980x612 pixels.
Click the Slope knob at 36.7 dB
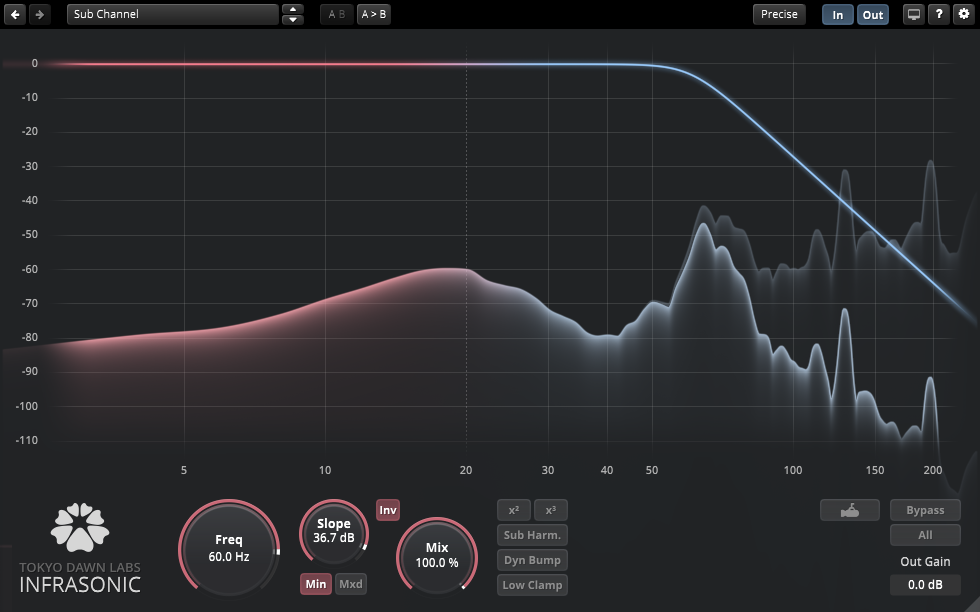(x=334, y=531)
